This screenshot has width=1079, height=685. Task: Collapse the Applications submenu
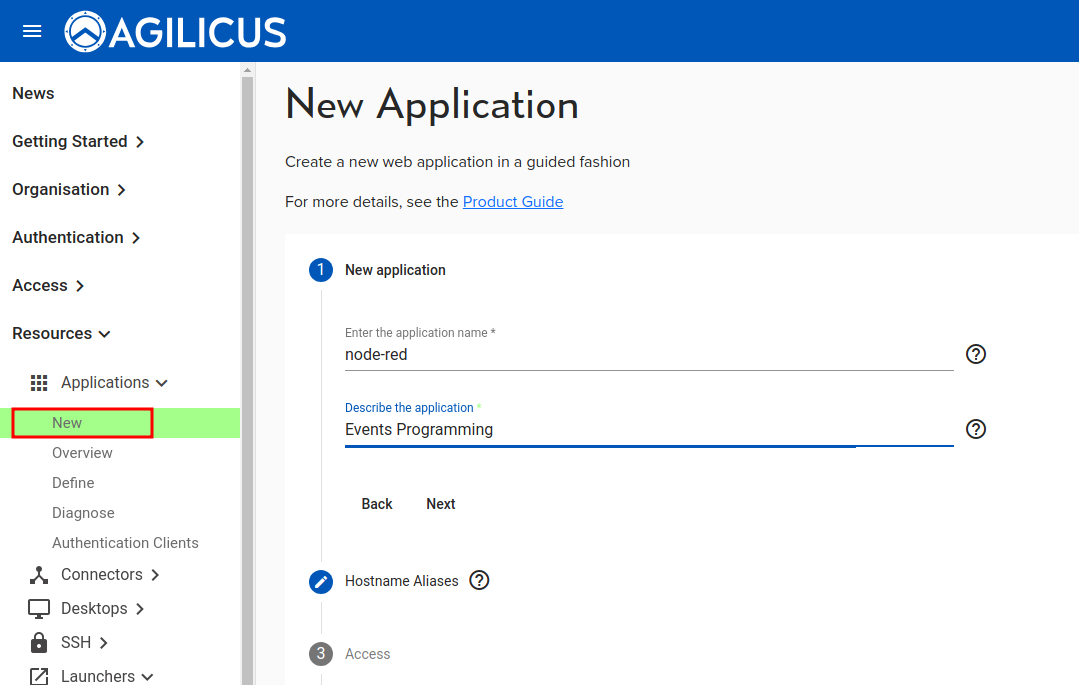pyautogui.click(x=114, y=383)
